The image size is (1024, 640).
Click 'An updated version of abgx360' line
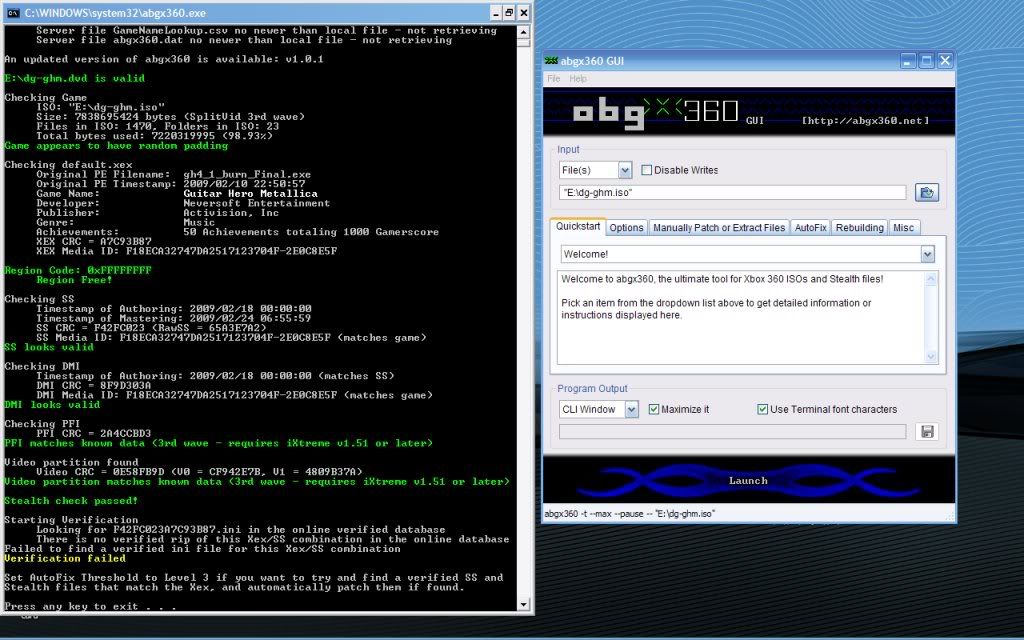[164, 59]
